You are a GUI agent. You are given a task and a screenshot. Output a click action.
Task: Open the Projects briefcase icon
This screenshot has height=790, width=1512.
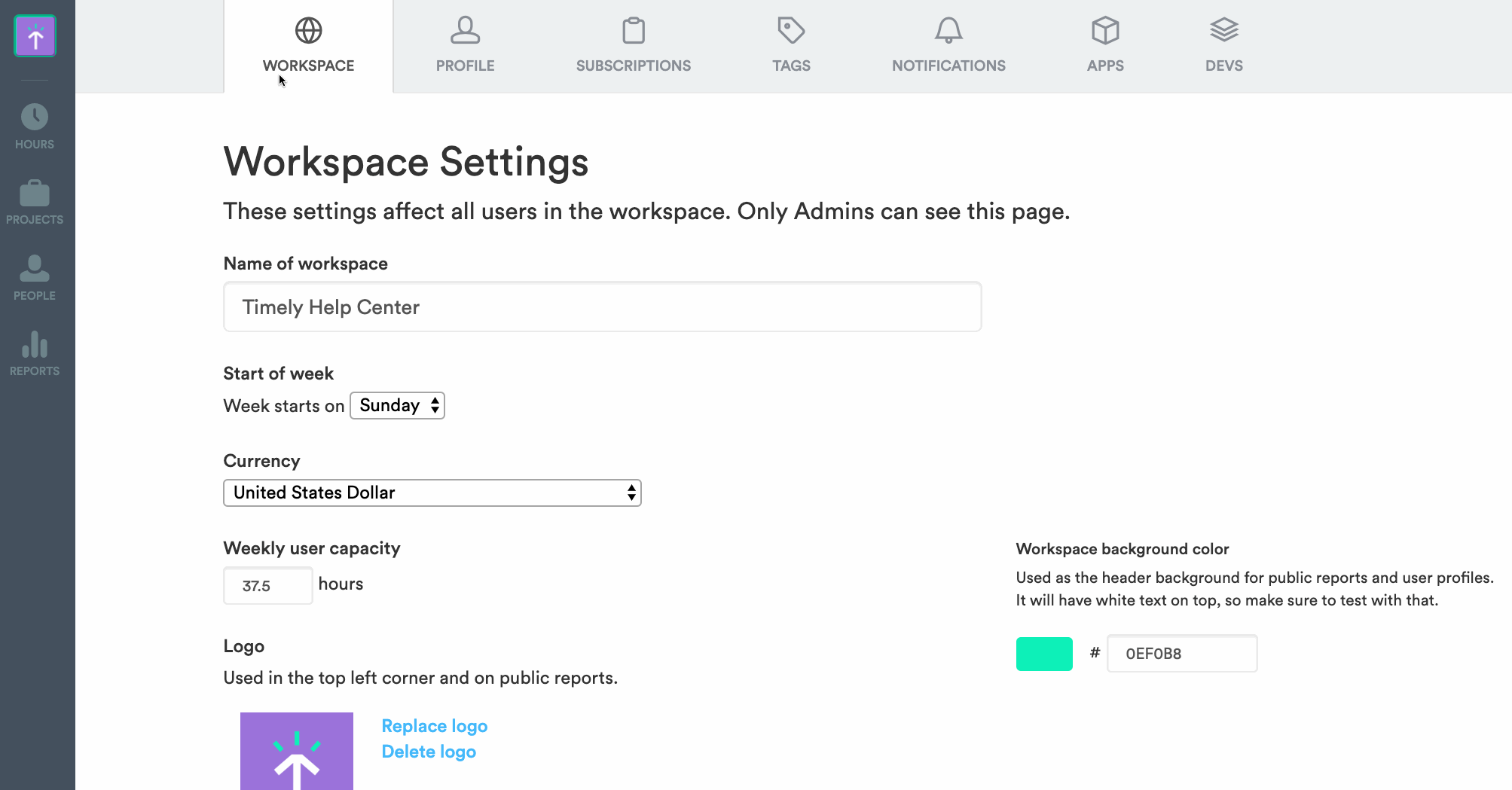tap(35, 193)
